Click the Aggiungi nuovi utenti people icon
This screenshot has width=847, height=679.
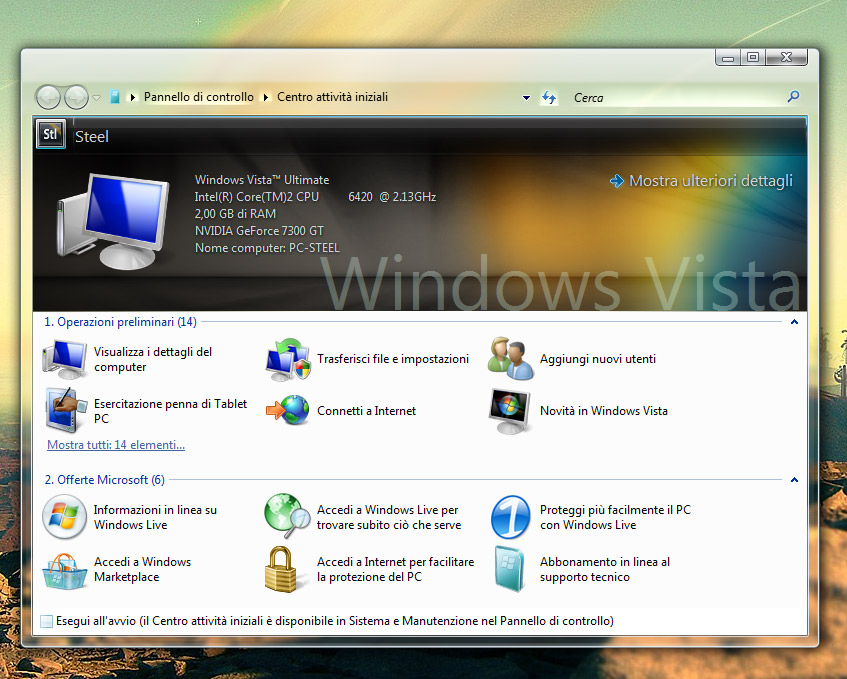coord(510,358)
